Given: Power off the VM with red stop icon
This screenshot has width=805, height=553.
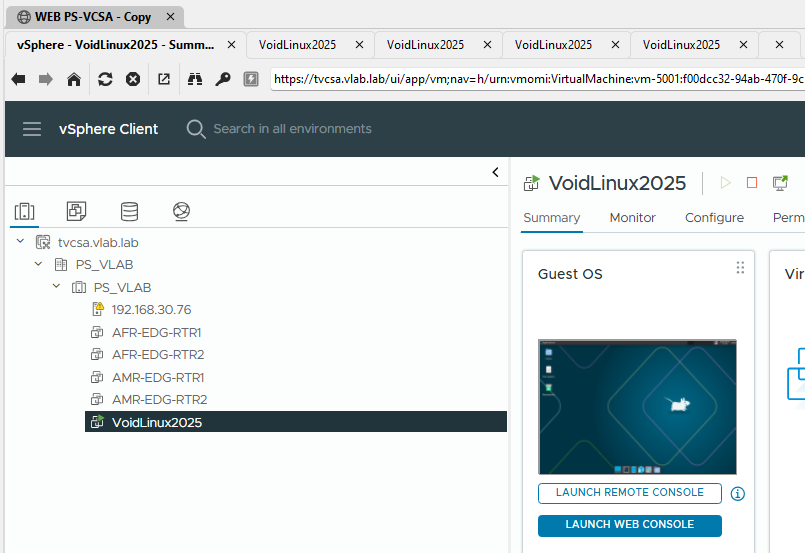Looking at the screenshot, I should [x=752, y=183].
